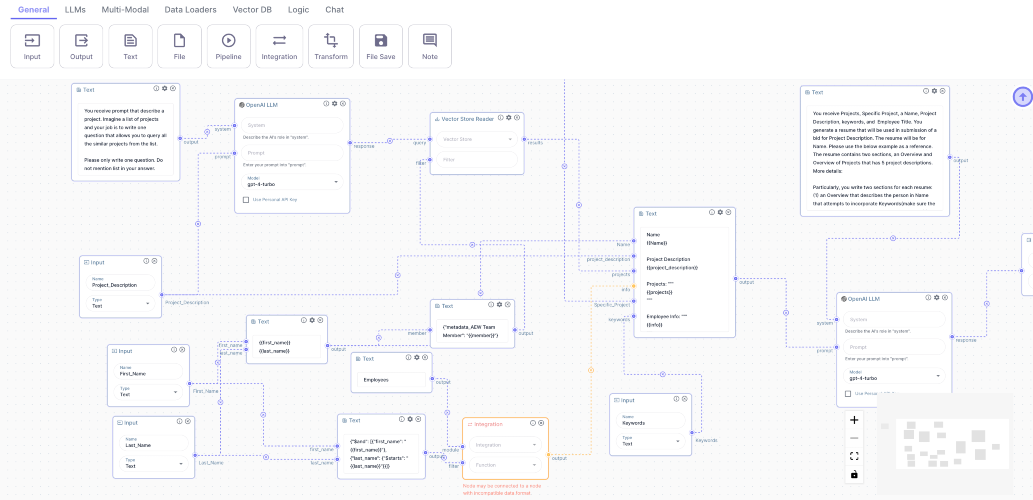The image size is (1033, 500).
Task: Click the text area containing Employees
Action: click(391, 380)
